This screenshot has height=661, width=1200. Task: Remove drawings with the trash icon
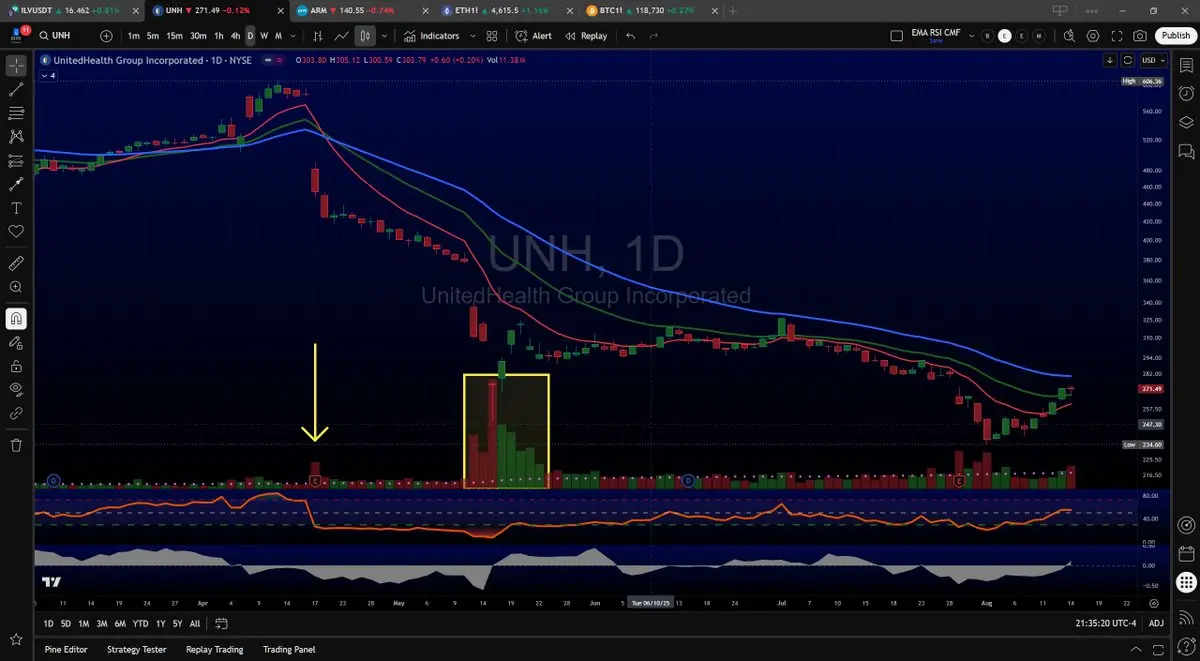click(x=16, y=445)
